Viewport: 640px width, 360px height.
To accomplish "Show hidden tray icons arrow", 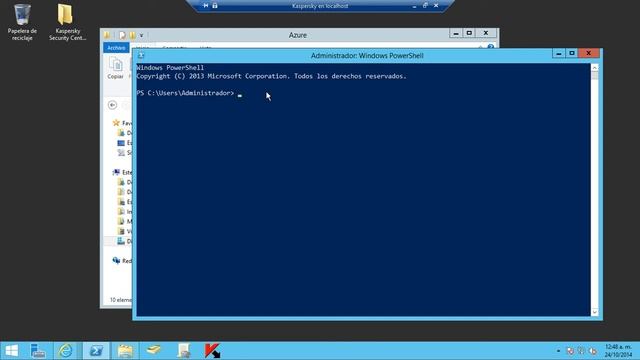I will click(558, 351).
